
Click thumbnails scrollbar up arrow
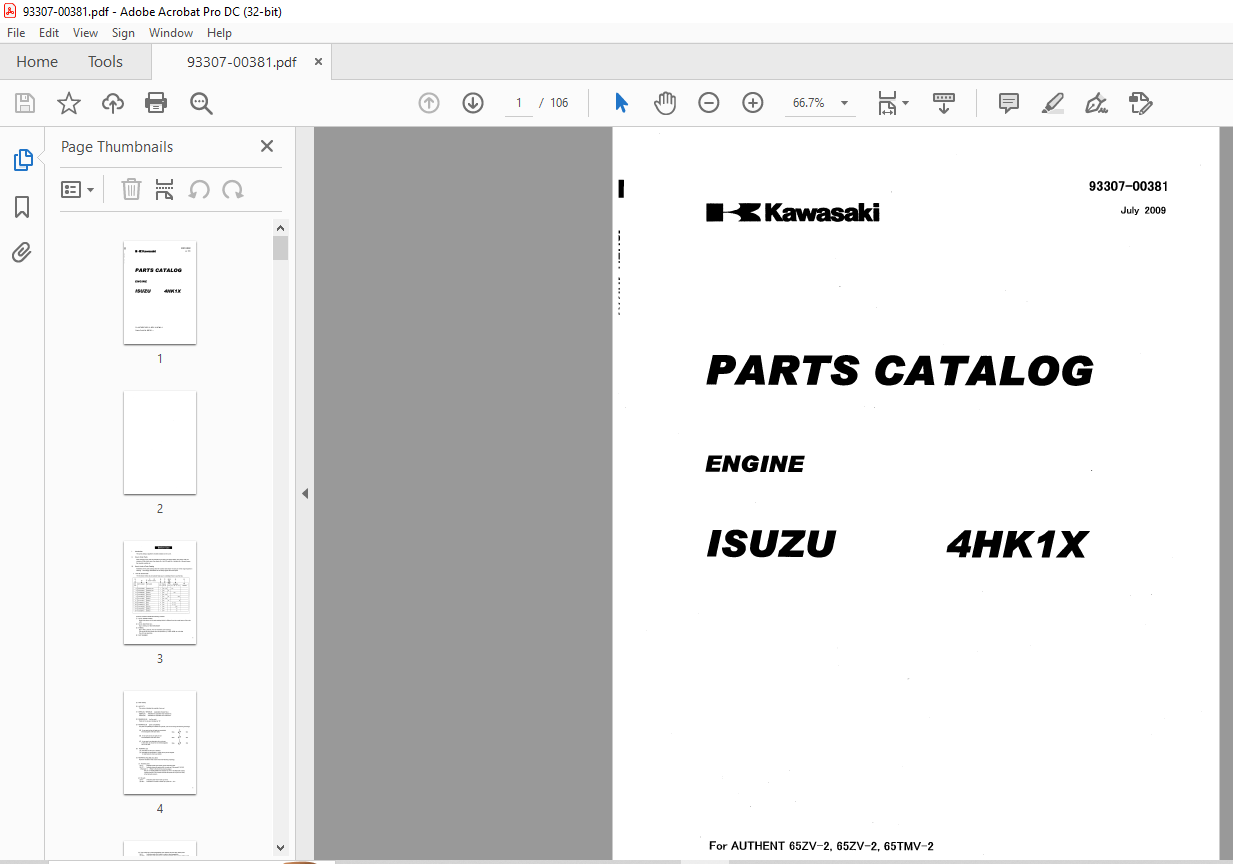[x=281, y=228]
